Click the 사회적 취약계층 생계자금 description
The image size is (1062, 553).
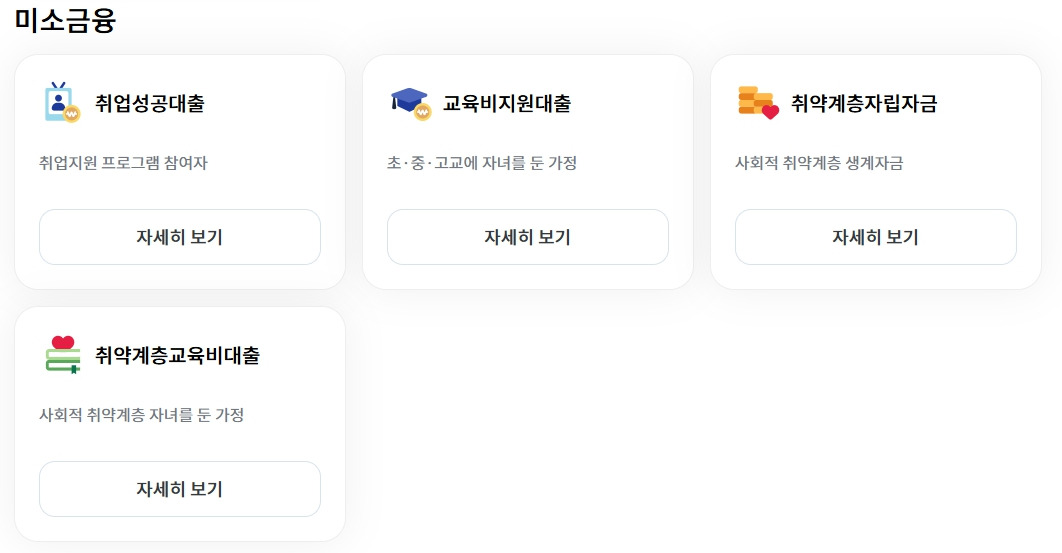point(819,163)
